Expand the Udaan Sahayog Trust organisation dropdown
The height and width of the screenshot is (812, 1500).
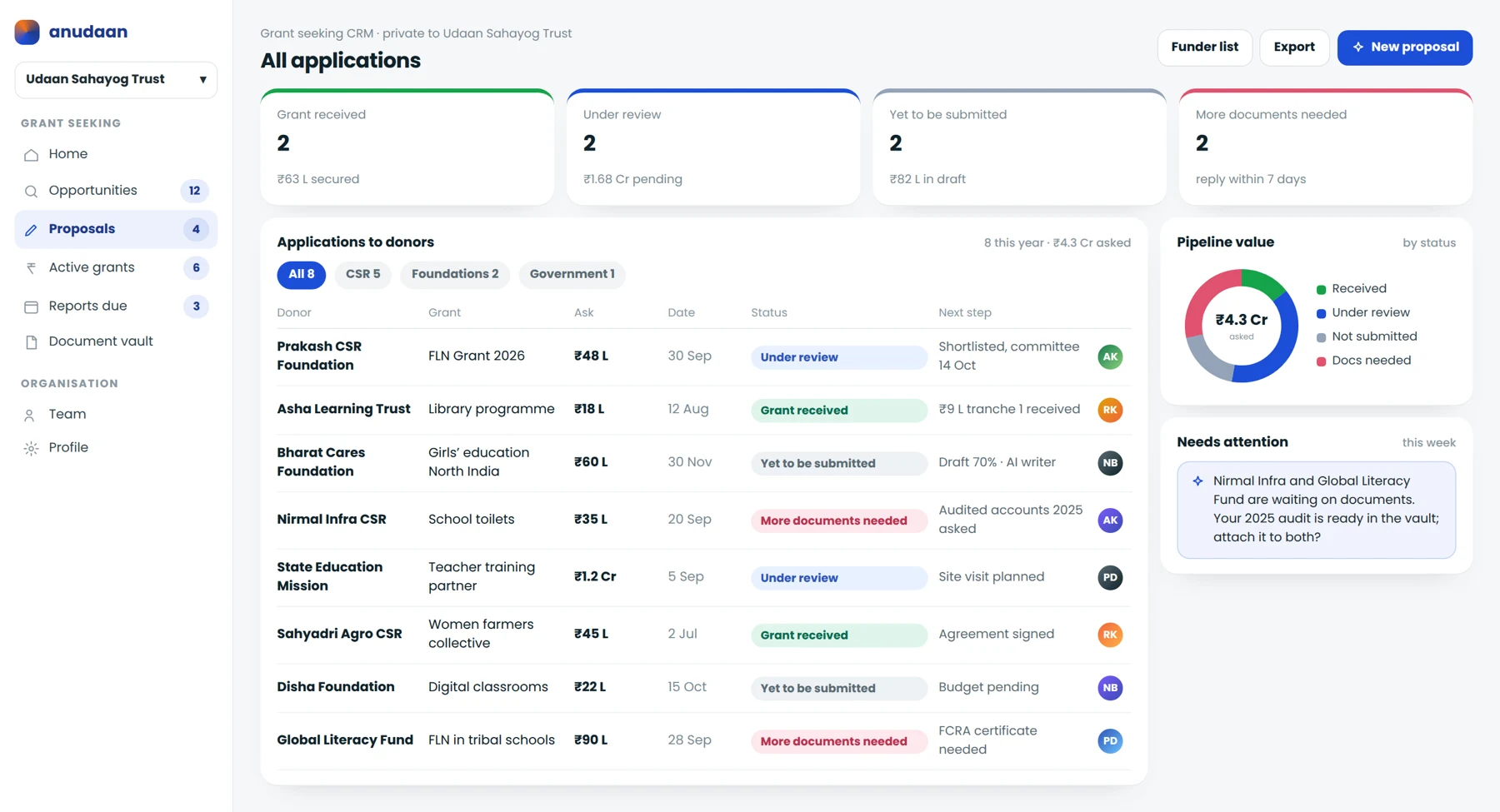[x=116, y=80]
